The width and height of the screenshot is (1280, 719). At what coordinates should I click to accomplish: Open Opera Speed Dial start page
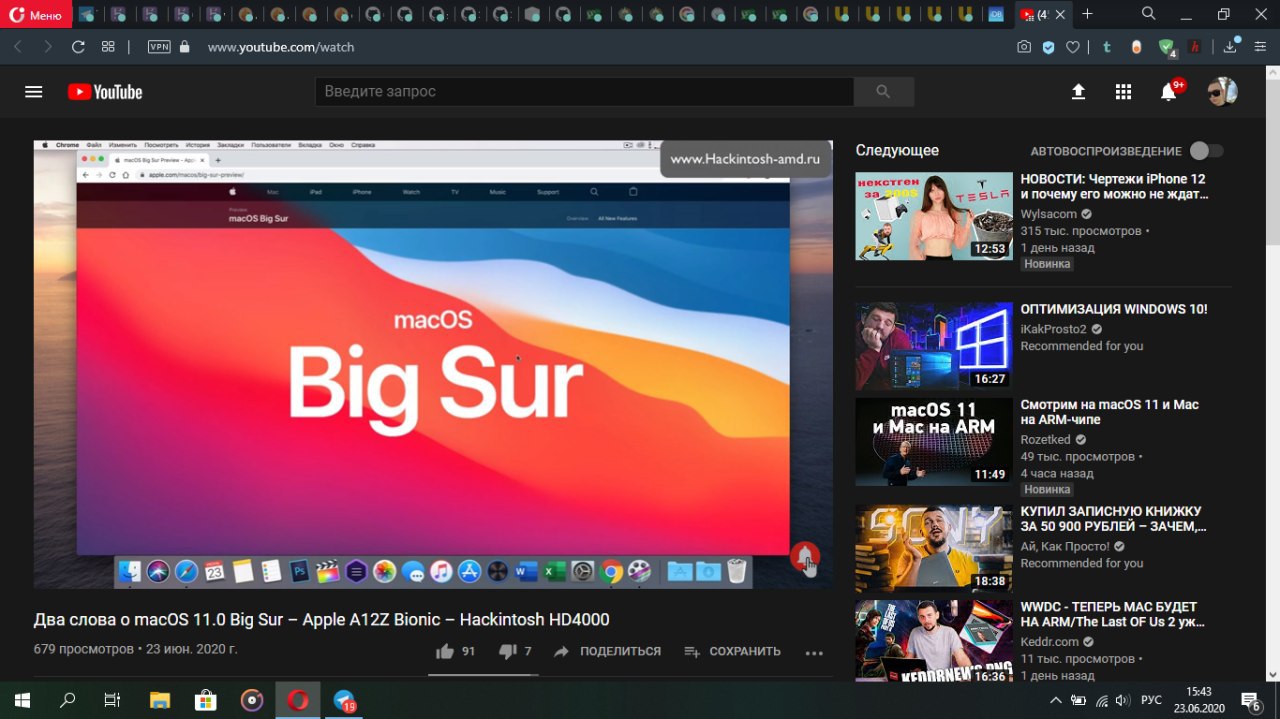108,47
